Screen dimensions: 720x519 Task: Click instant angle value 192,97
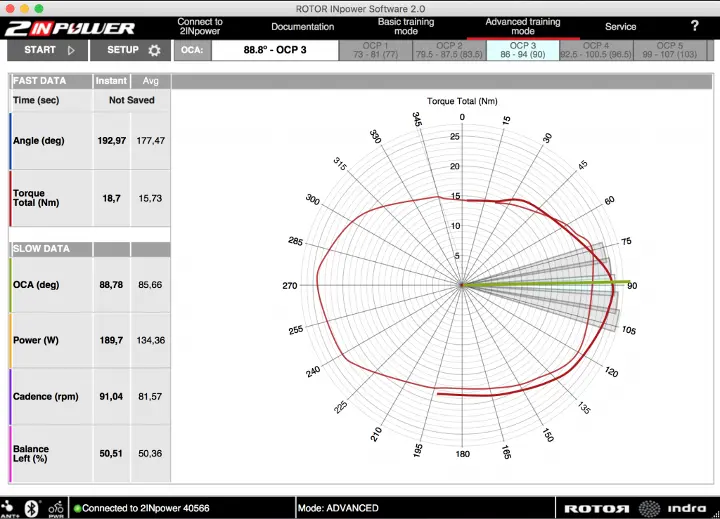(x=112, y=141)
